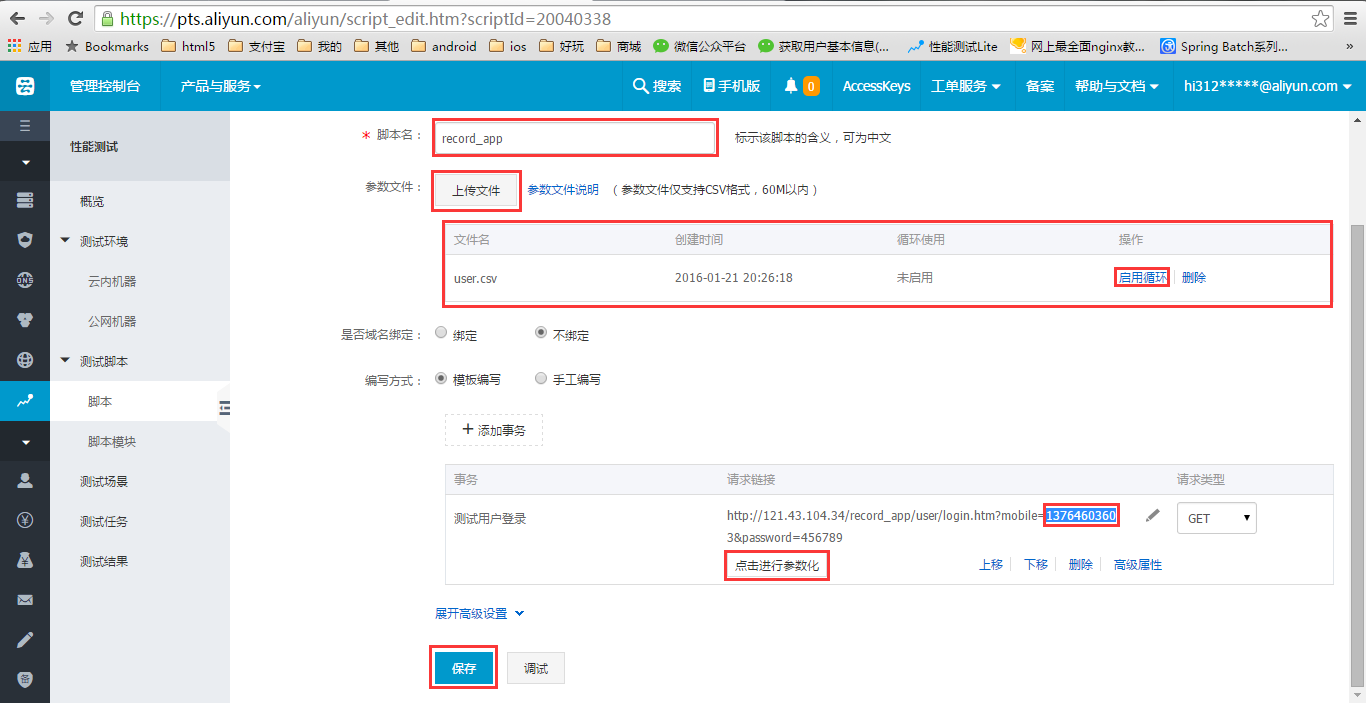Open the pencil icon in the sidebar
Image resolution: width=1366 pixels, height=703 pixels.
tap(25, 640)
